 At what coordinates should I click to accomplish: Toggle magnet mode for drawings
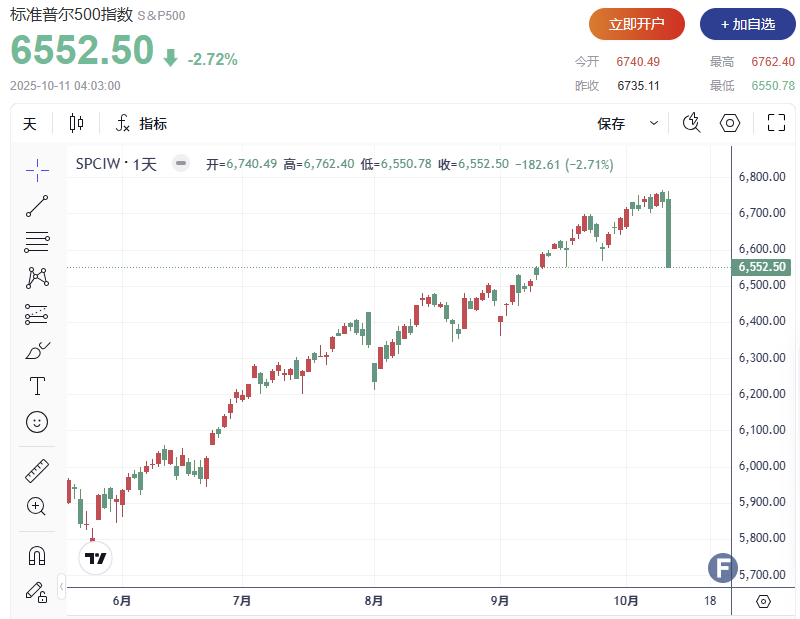(37, 555)
